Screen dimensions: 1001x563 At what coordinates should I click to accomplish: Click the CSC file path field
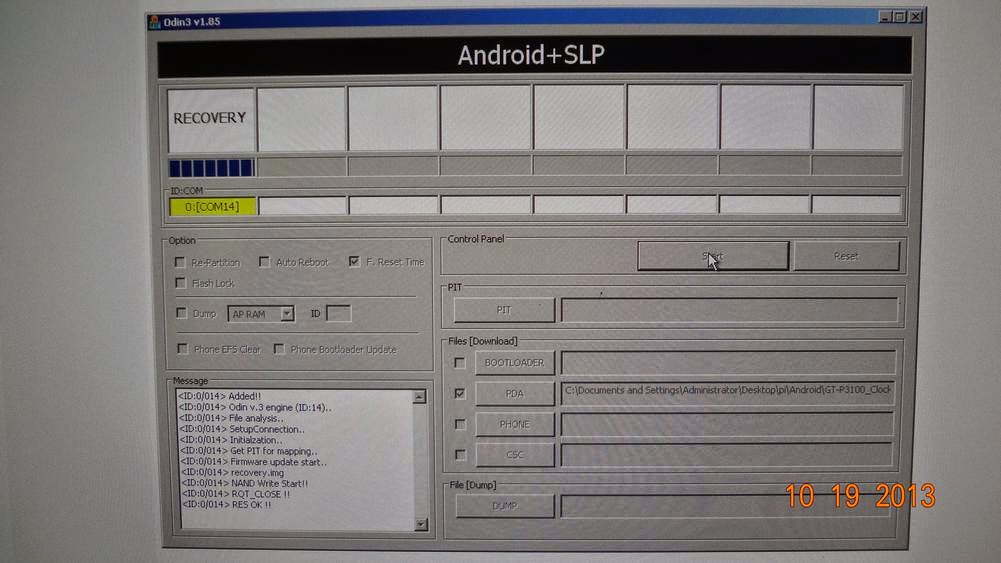click(x=726, y=454)
